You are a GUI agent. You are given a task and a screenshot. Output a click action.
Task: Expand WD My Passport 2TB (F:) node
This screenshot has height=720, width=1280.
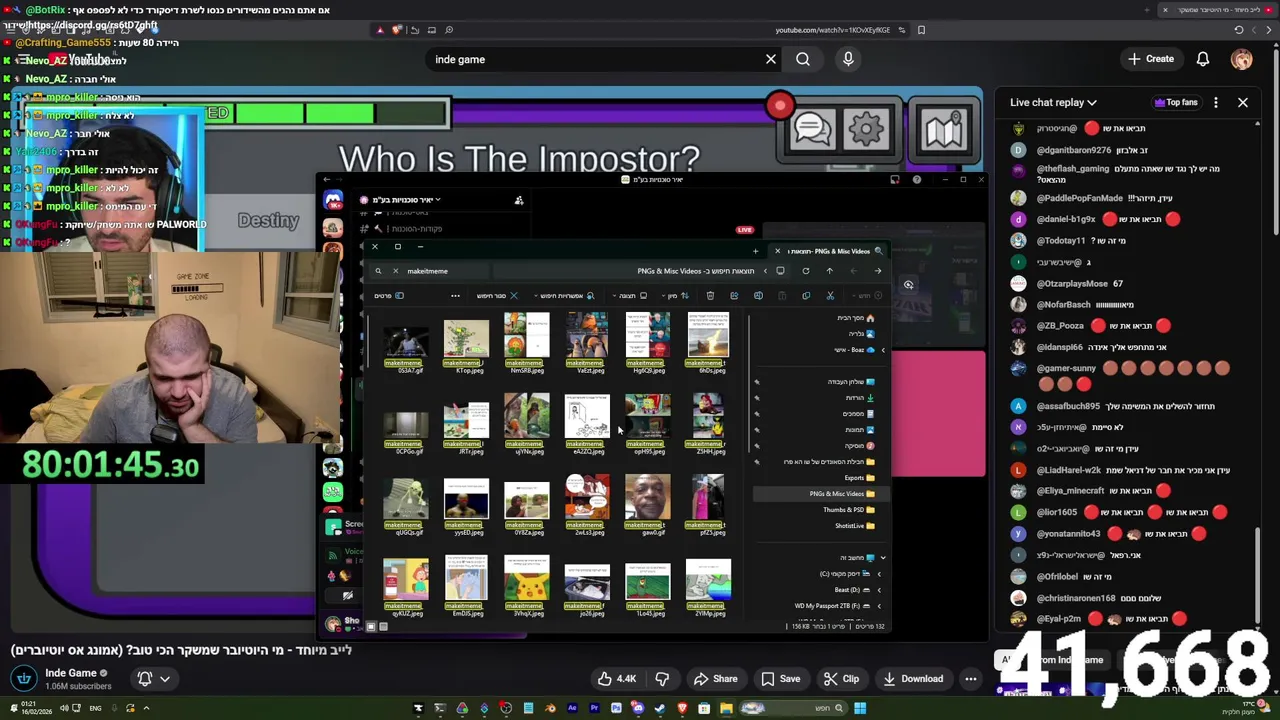(x=879, y=606)
